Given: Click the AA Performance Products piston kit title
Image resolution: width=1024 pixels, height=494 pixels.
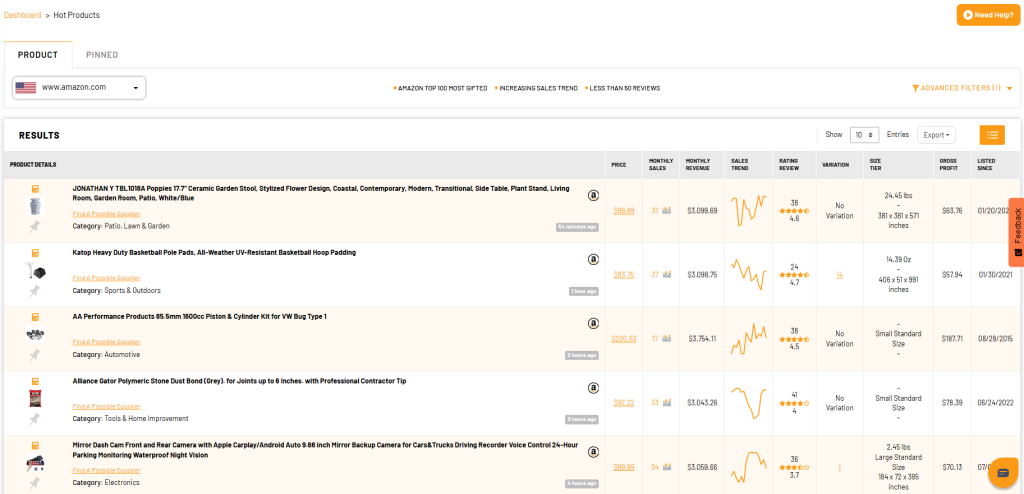Looking at the screenshot, I should click(199, 317).
